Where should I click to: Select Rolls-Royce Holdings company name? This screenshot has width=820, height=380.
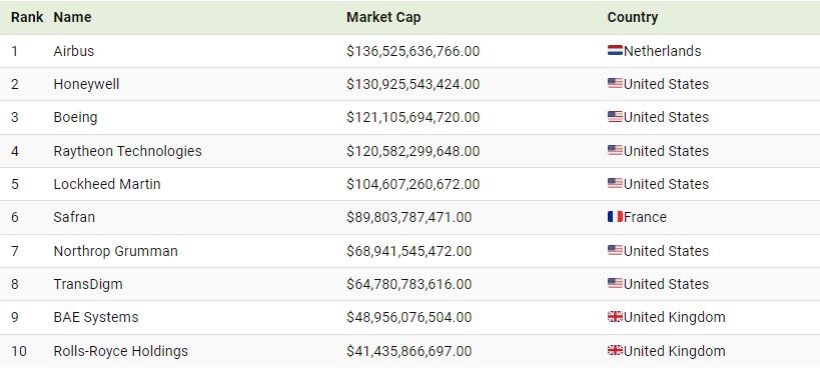pos(121,351)
